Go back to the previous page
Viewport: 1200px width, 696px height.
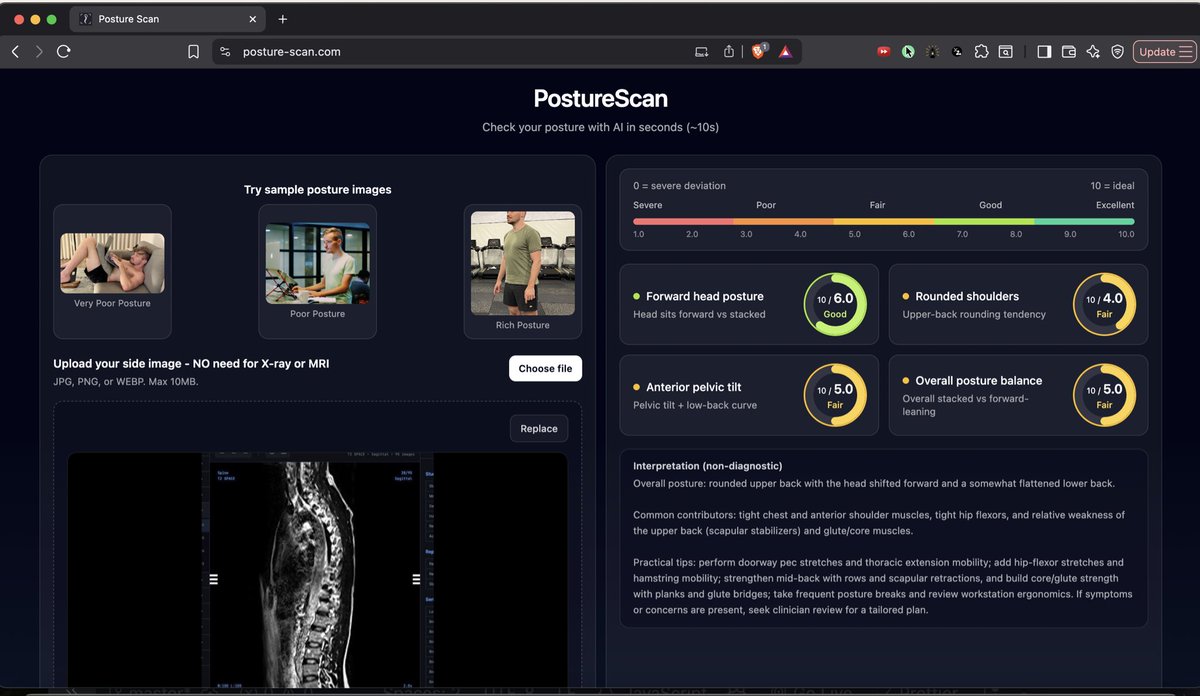click(x=15, y=52)
